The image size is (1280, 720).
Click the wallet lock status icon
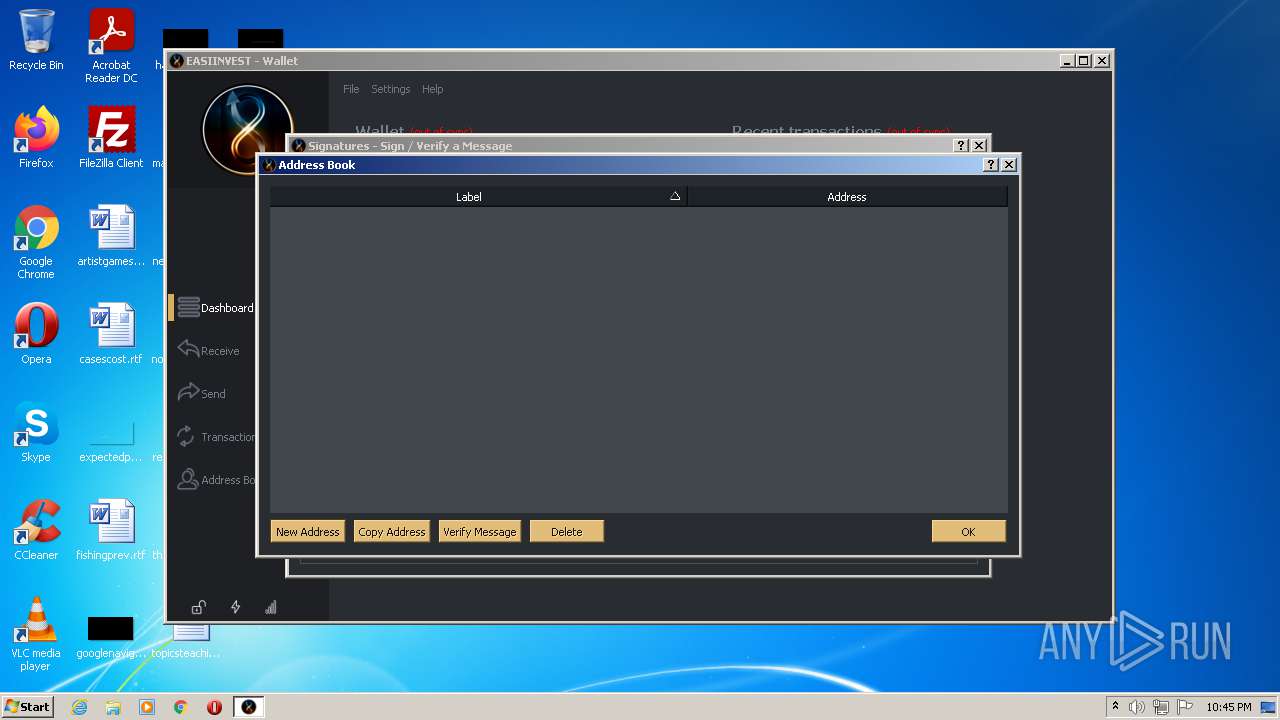click(199, 607)
